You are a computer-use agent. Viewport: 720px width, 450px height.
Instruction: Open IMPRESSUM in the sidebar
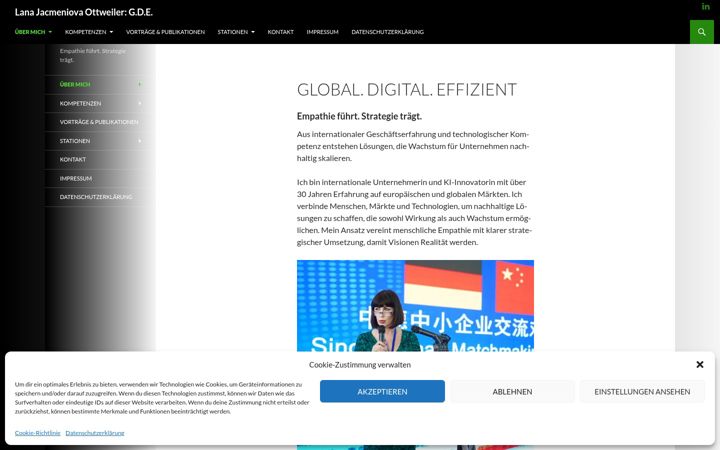coord(76,179)
